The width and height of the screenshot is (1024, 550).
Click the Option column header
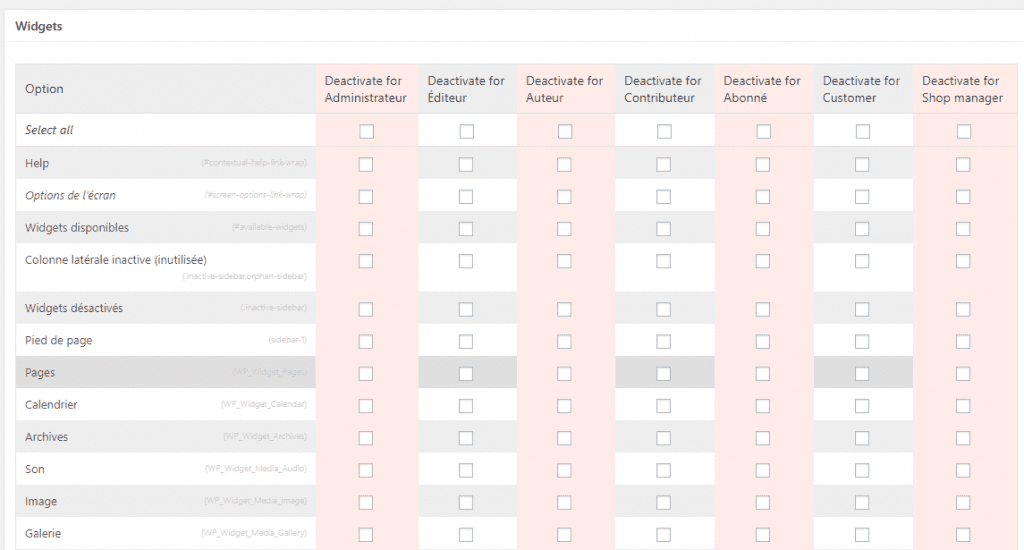point(44,89)
